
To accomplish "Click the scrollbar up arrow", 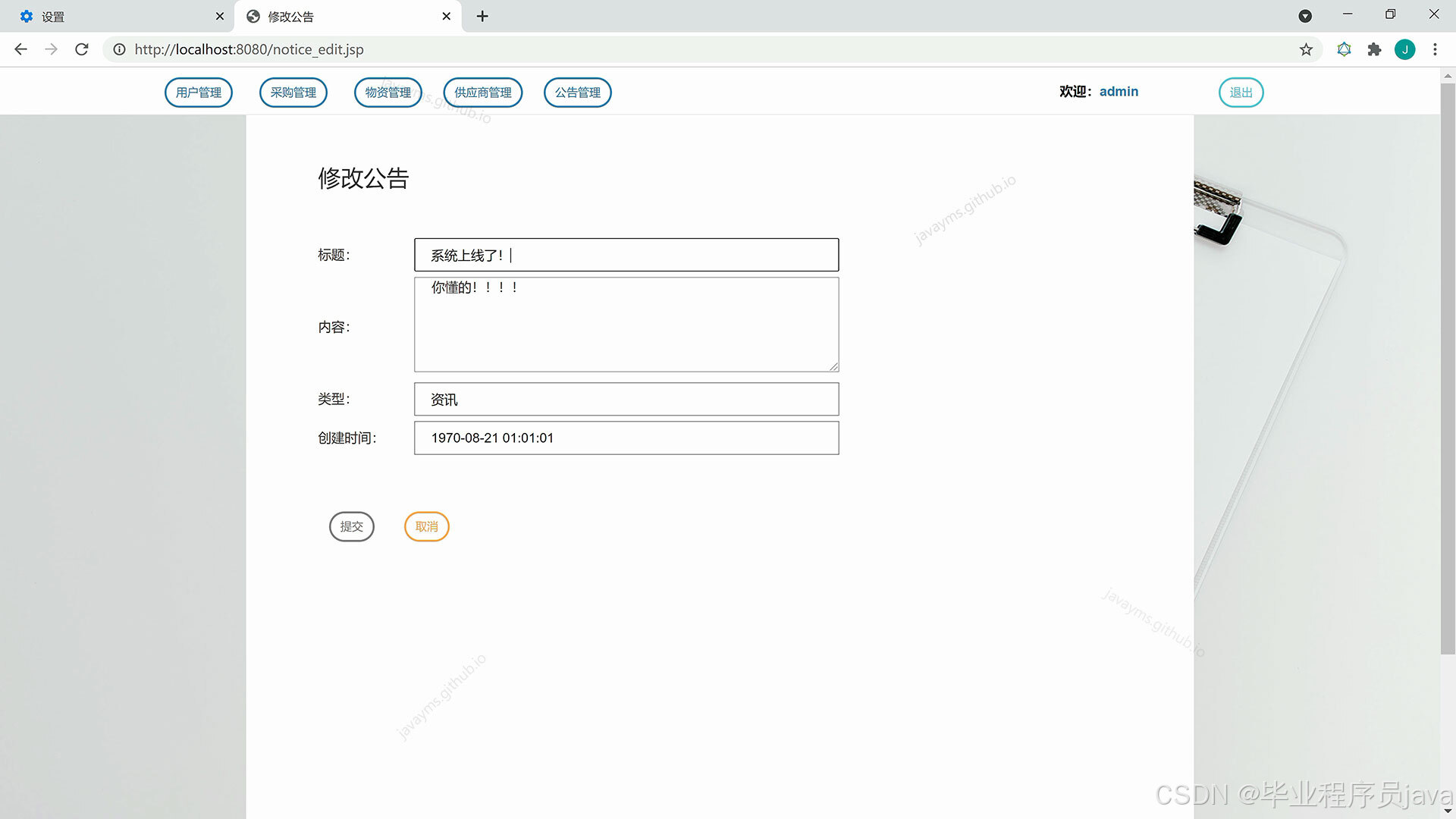I will click(1448, 76).
